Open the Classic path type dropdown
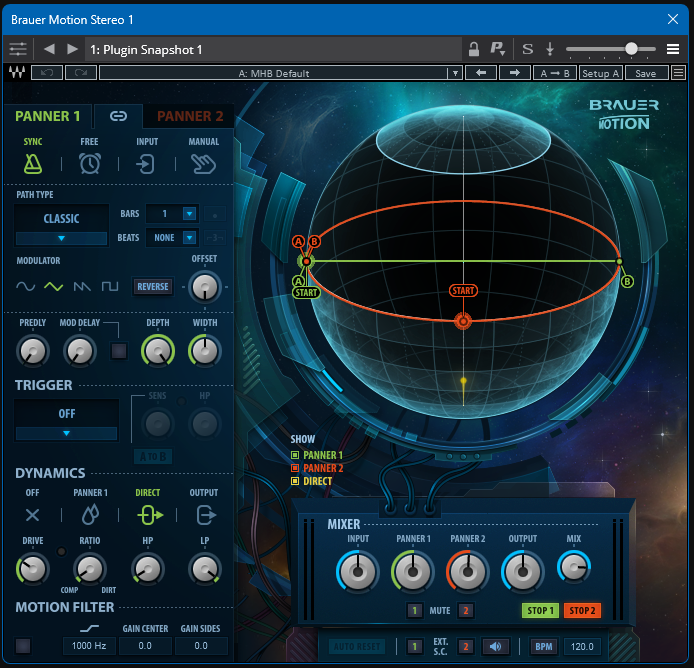The image size is (694, 668). (x=61, y=225)
